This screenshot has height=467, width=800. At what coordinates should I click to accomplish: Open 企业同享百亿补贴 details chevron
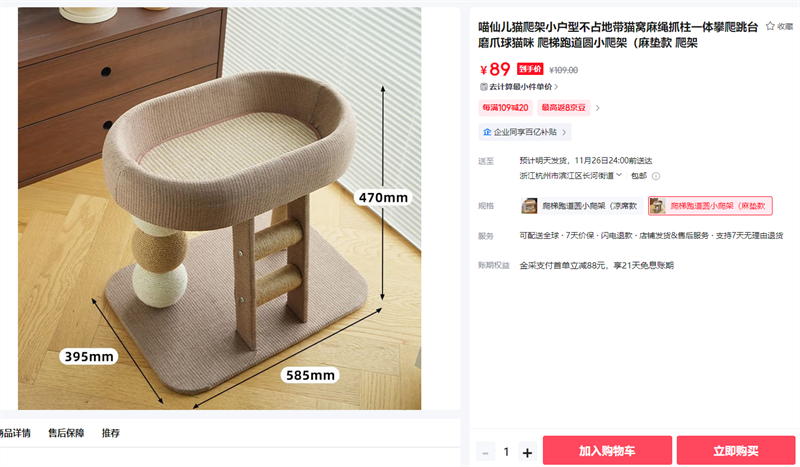point(564,132)
